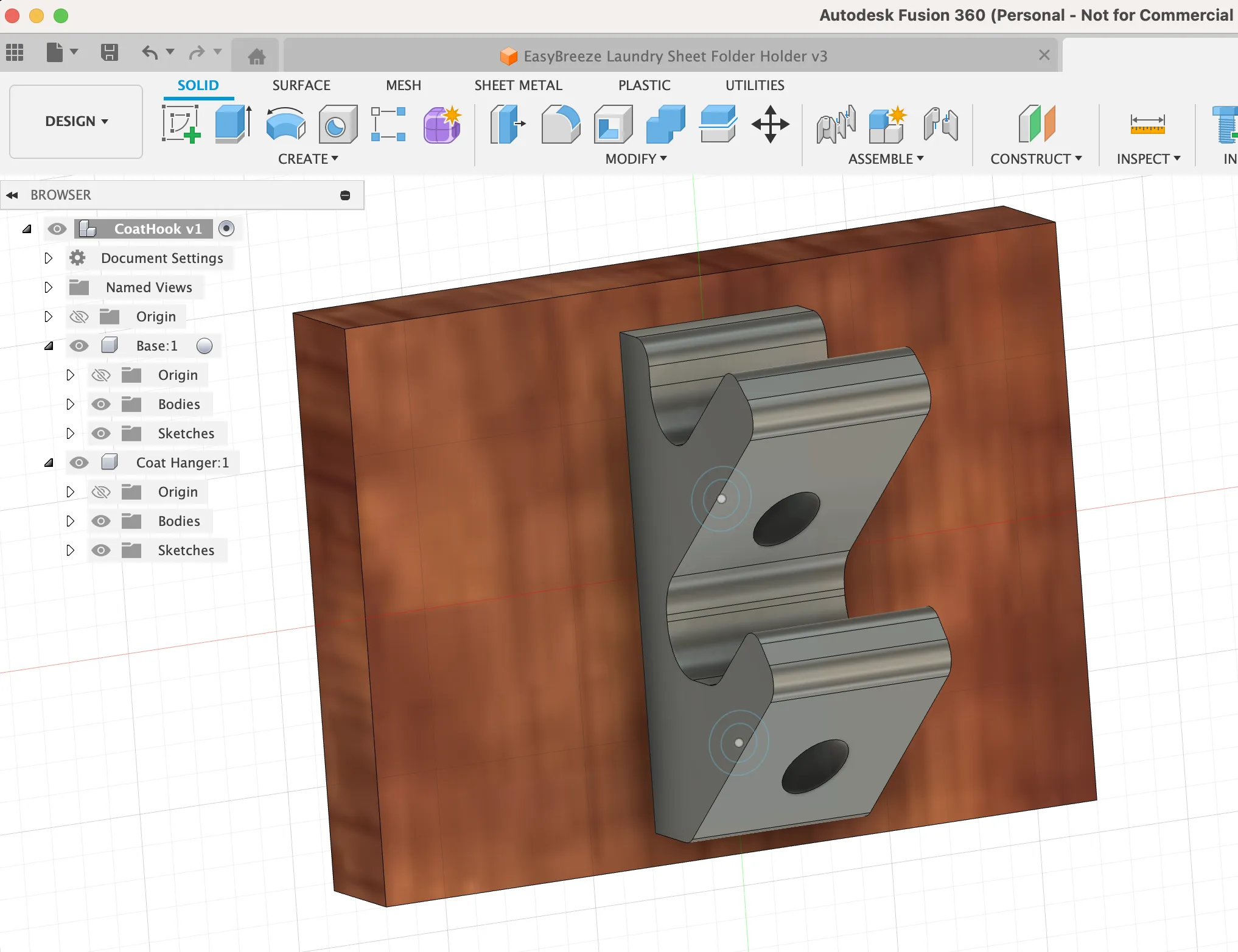The image size is (1238, 952).
Task: Click the Save icon in top bar
Action: (x=110, y=52)
